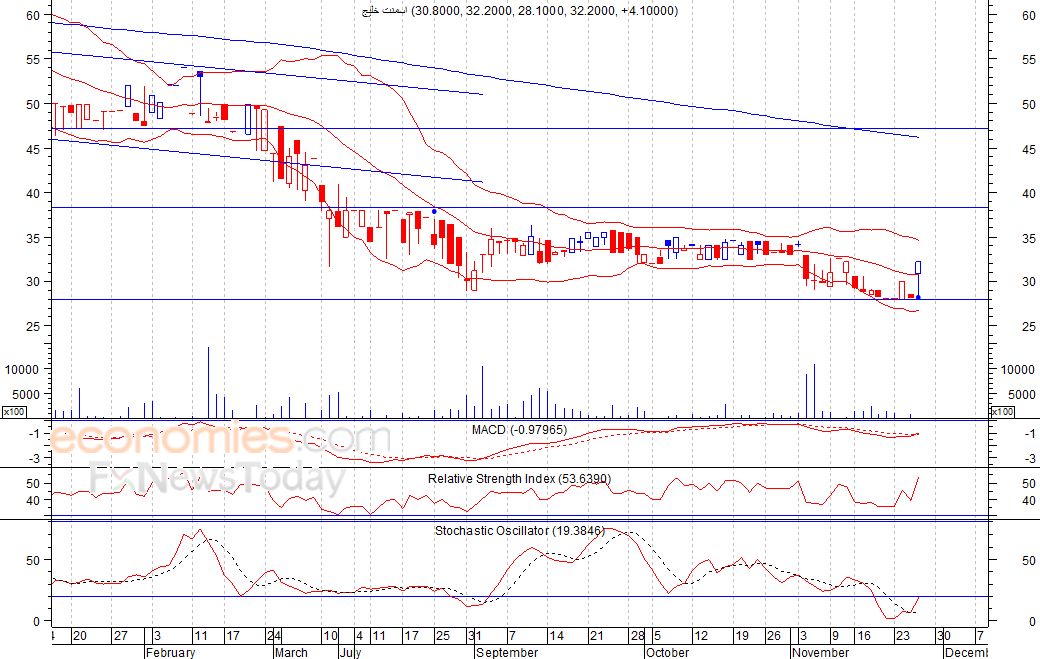This screenshot has height=659, width=1040.
Task: Click the October month label on time axis
Action: click(667, 652)
